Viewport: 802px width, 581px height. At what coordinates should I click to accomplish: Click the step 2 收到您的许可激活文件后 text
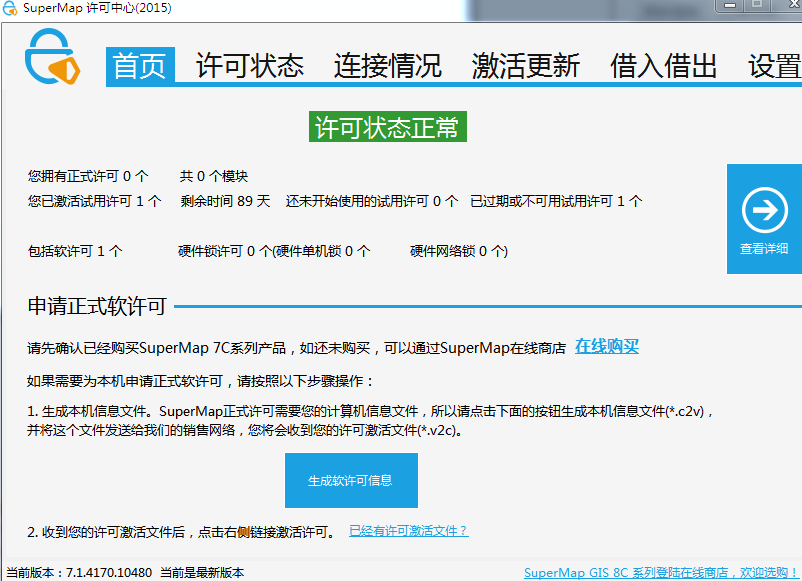coord(183,532)
